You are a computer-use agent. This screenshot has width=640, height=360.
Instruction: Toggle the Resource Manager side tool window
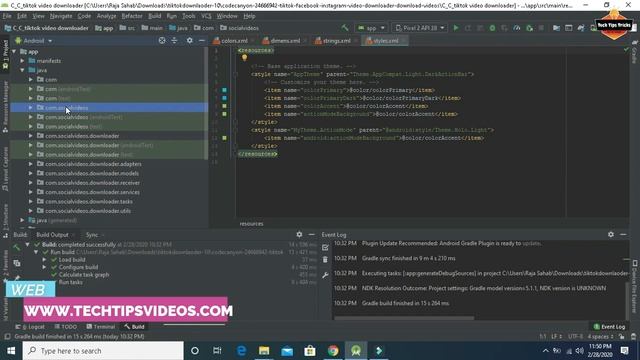(5, 107)
